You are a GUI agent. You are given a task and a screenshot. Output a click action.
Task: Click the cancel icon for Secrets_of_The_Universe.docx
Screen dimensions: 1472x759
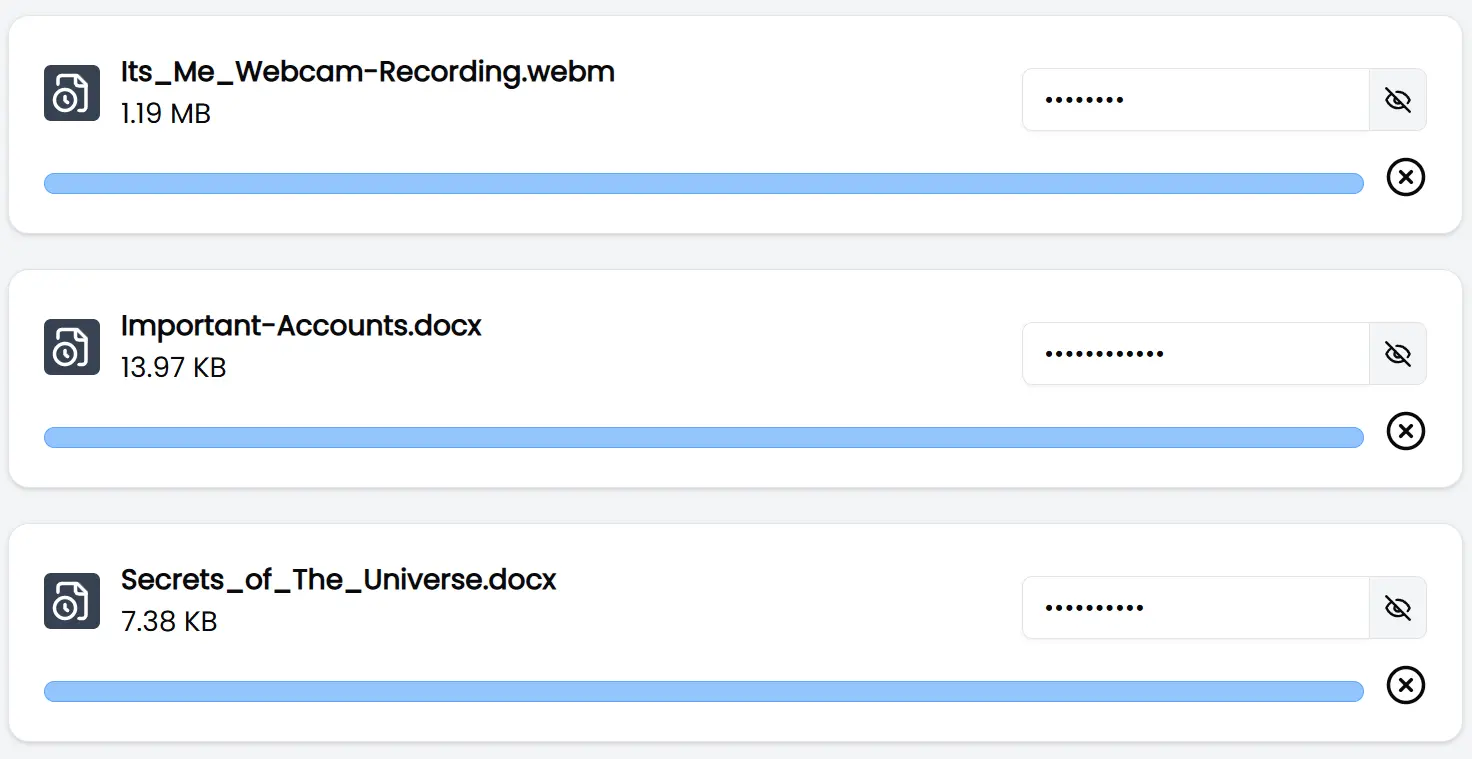pos(1405,685)
